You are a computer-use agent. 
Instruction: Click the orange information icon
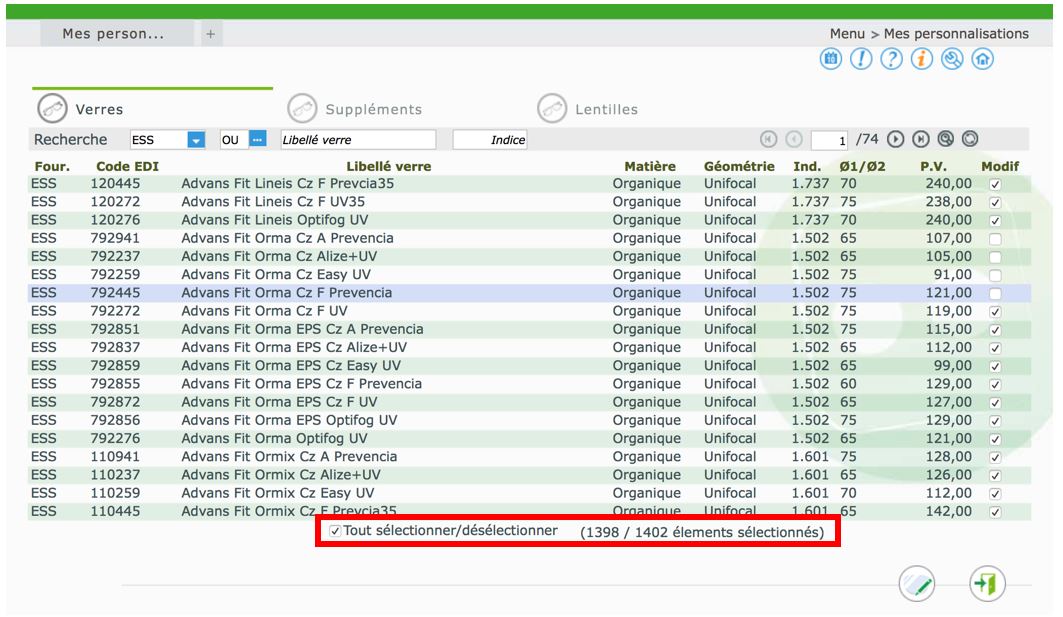tap(921, 59)
